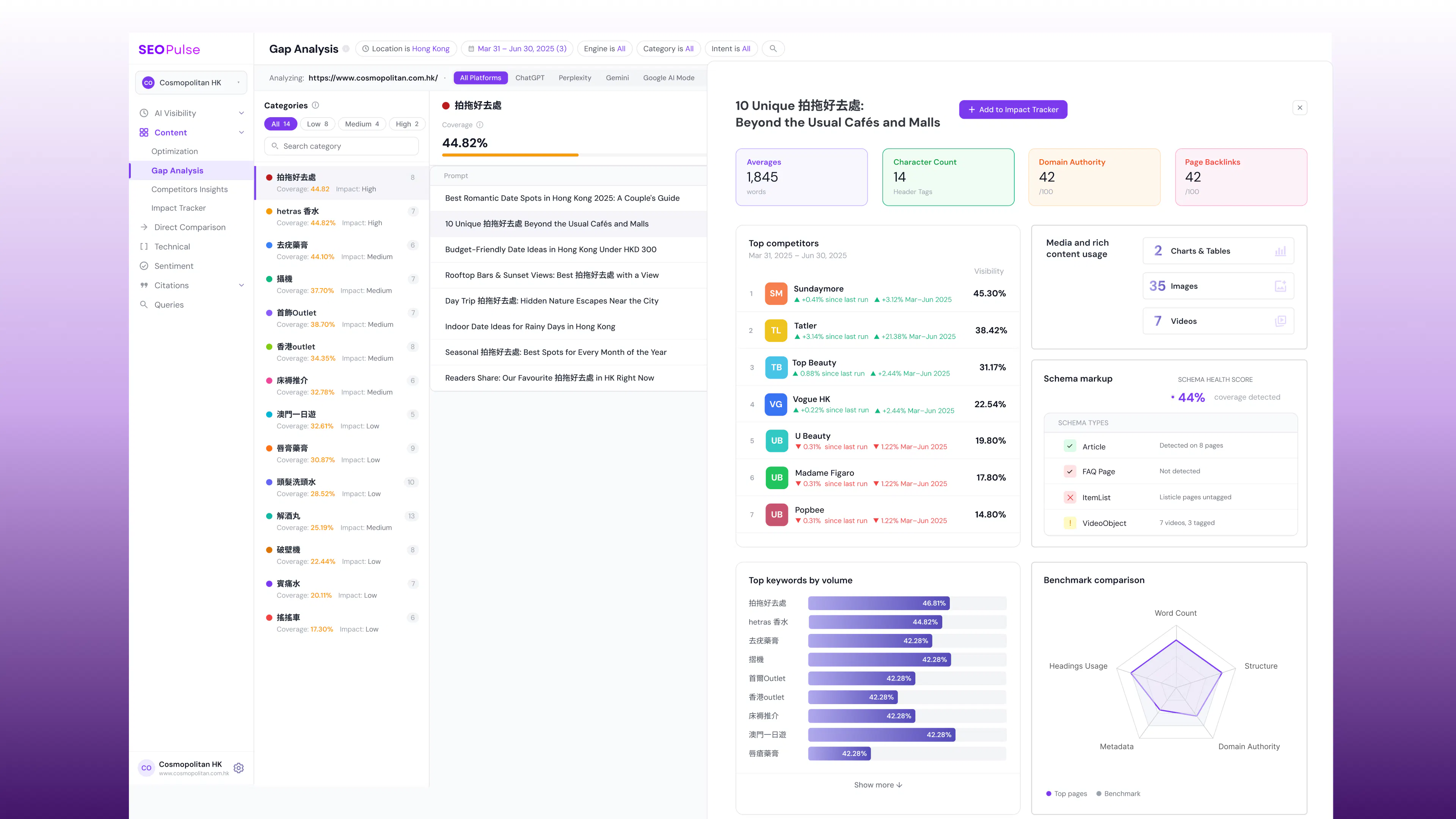1456x819 pixels.
Task: Click the Categories info icon
Action: (315, 105)
